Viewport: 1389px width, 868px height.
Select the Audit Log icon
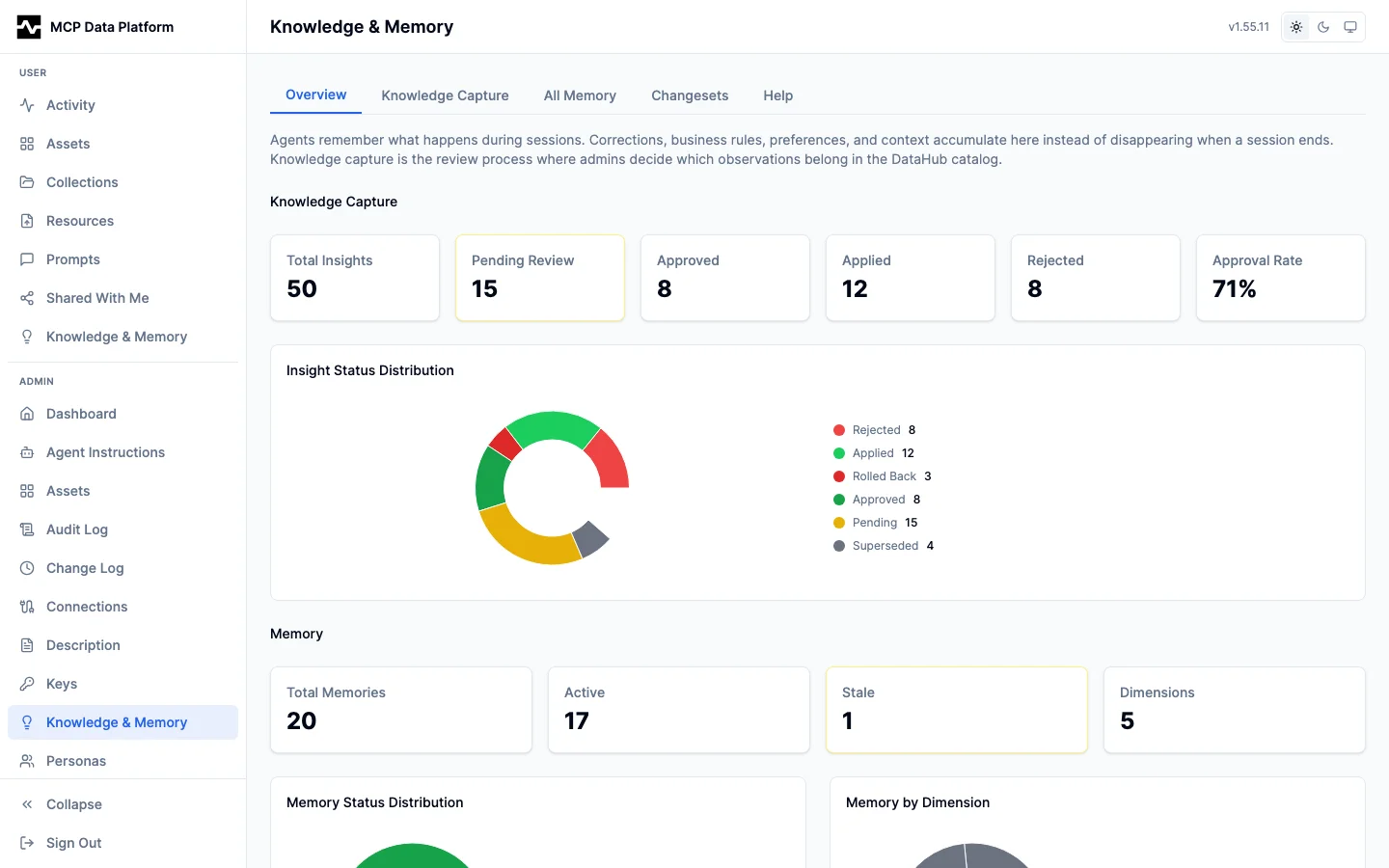[x=27, y=529]
